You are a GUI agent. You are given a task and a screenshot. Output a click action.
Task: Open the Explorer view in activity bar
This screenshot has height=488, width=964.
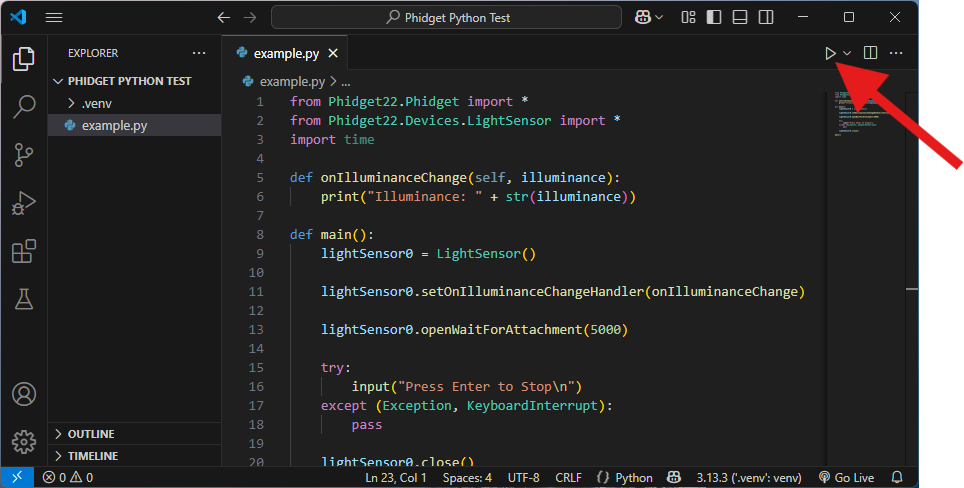23,59
